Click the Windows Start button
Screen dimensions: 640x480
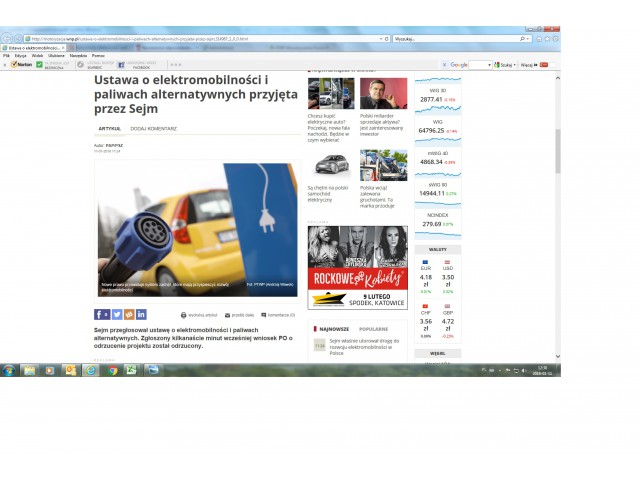tap(8, 370)
